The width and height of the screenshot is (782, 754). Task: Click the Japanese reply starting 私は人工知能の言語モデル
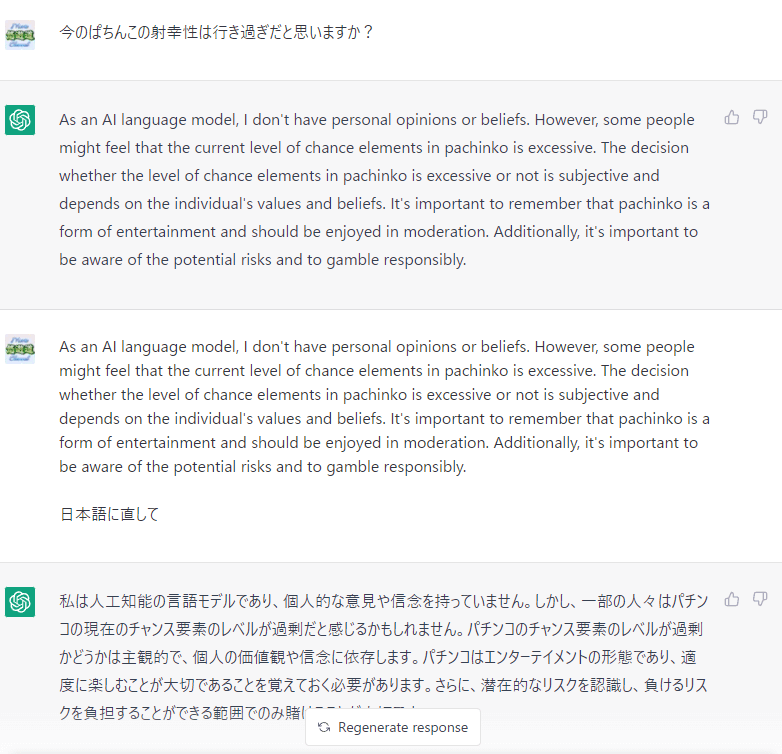[x=383, y=657]
